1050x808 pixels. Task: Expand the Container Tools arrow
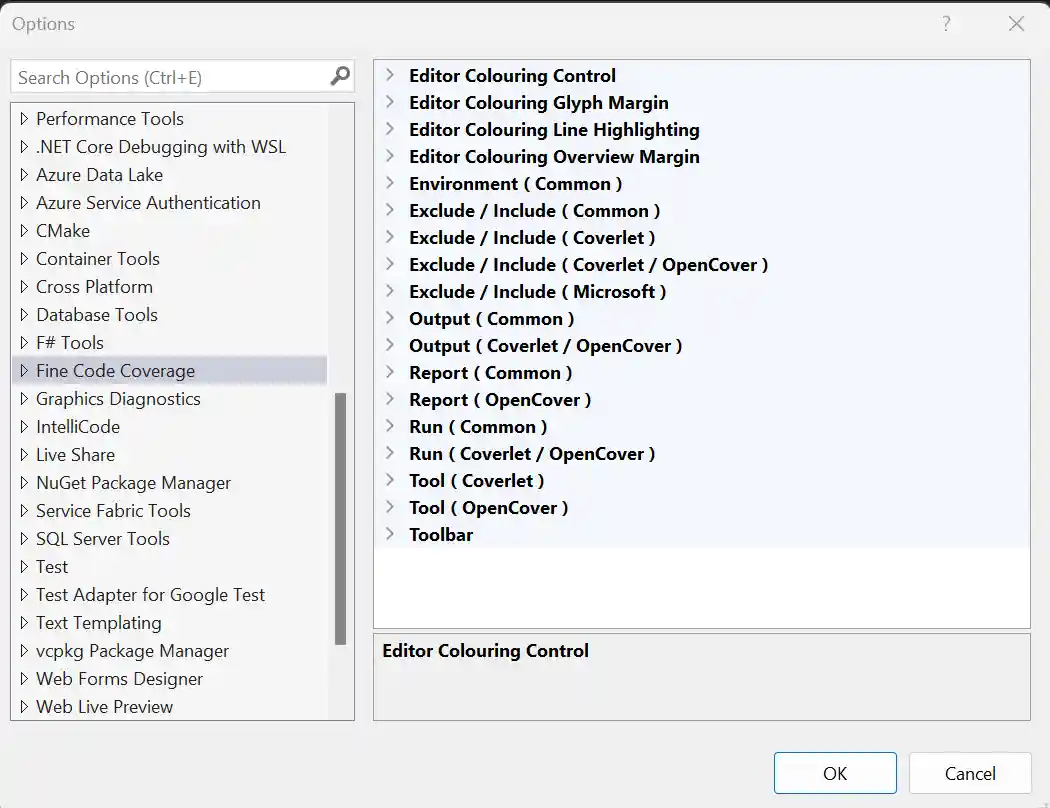[x=24, y=258]
